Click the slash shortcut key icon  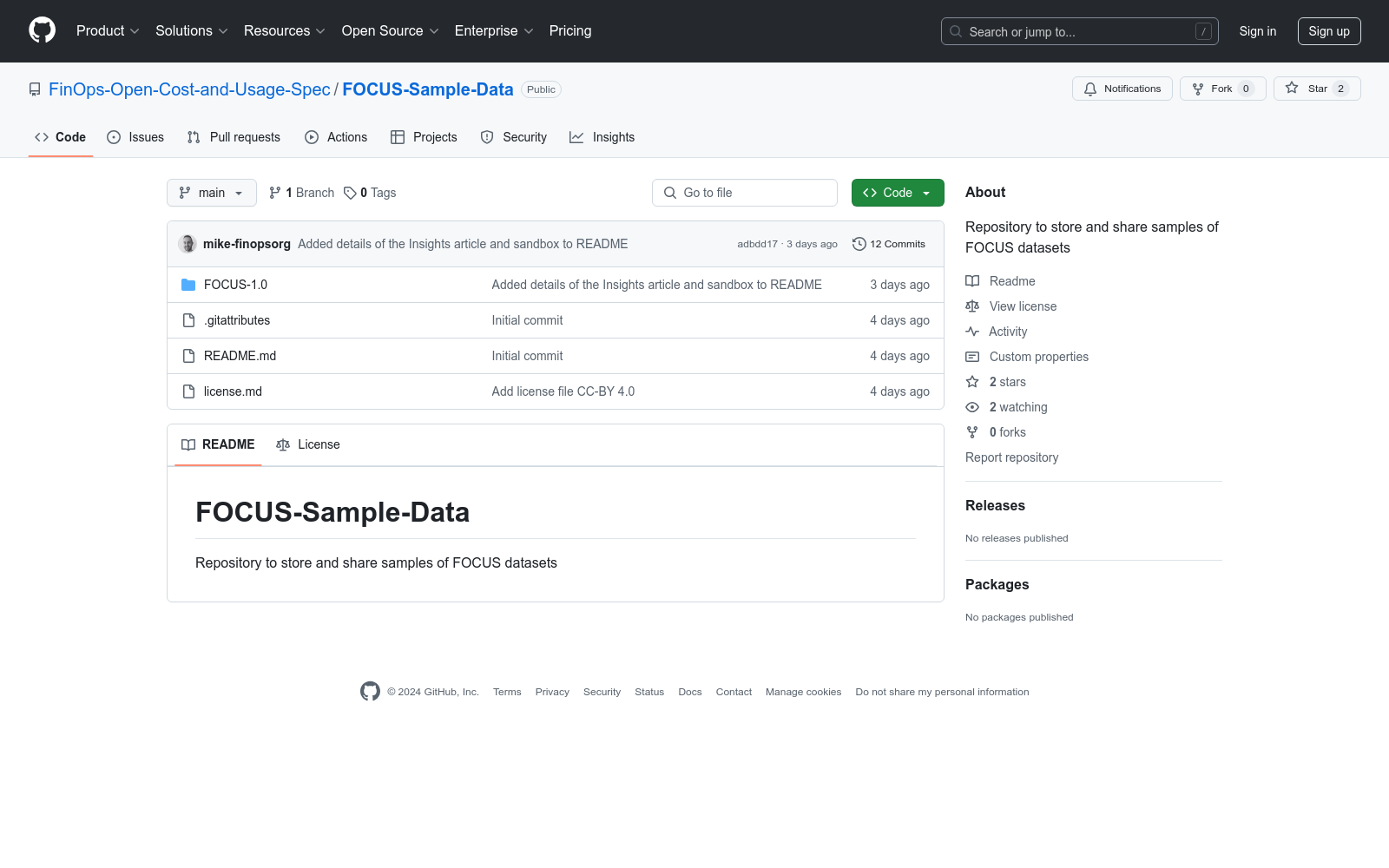(x=1203, y=31)
